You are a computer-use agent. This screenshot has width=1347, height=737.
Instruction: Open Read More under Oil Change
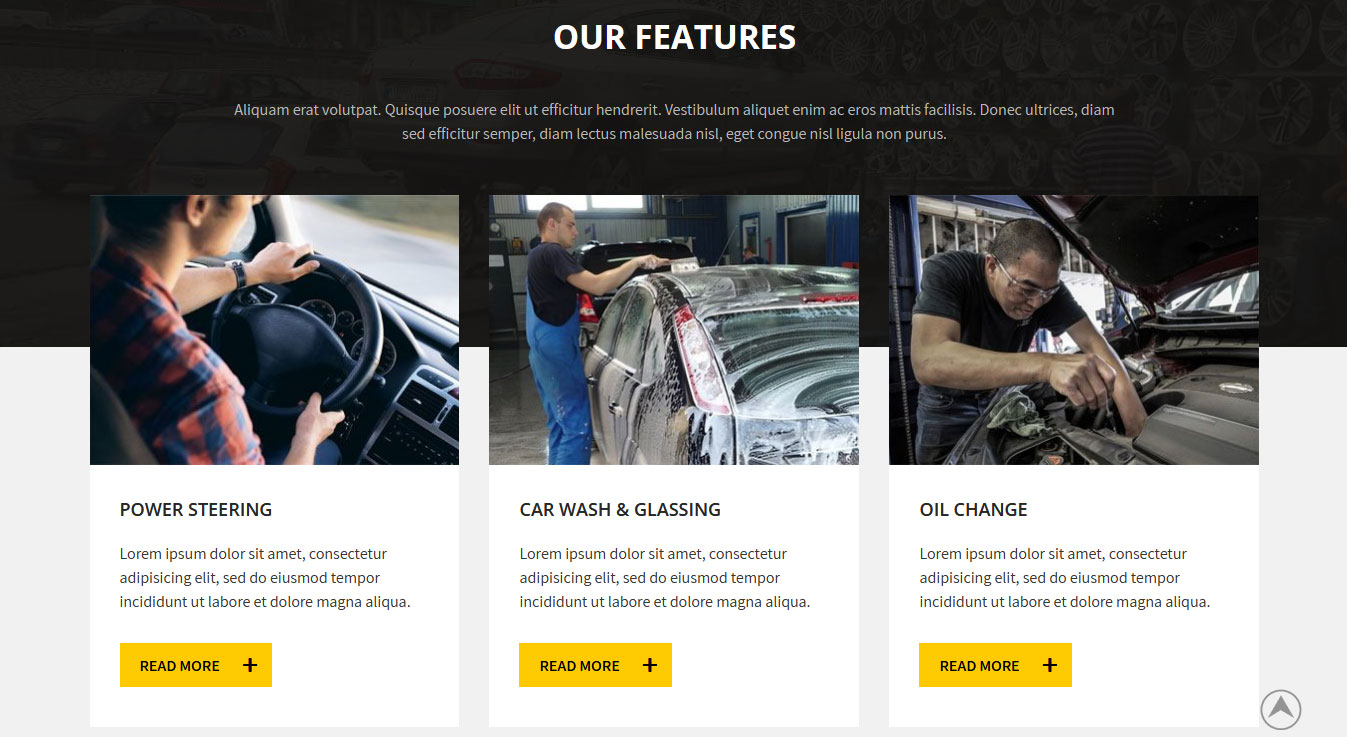pos(995,665)
